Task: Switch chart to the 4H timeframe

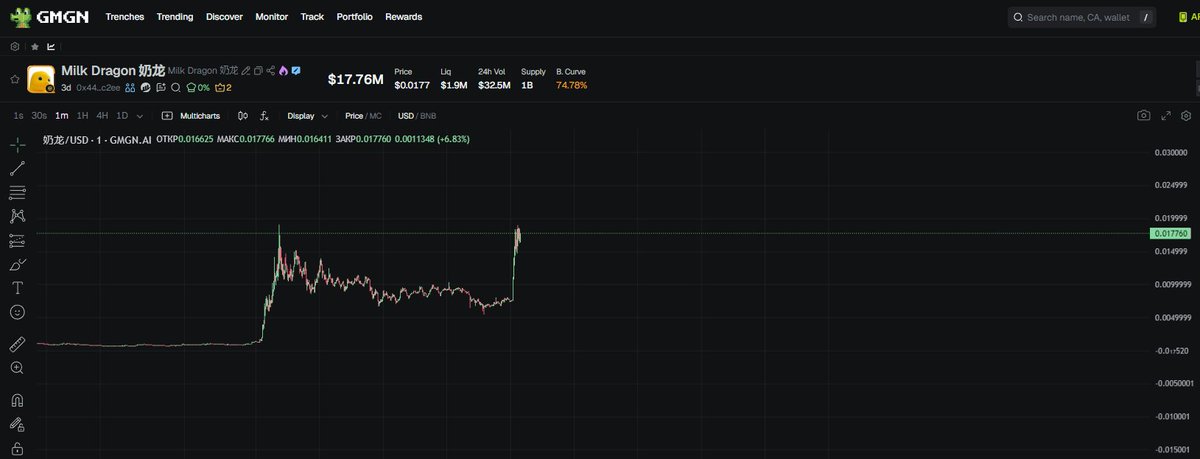Action: click(x=102, y=116)
